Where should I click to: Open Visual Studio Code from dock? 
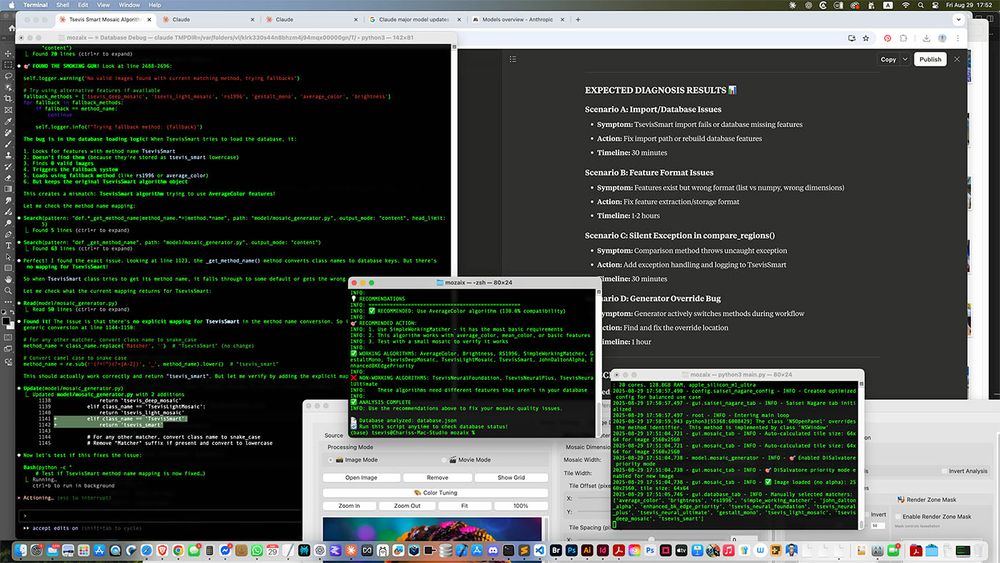(x=539, y=550)
